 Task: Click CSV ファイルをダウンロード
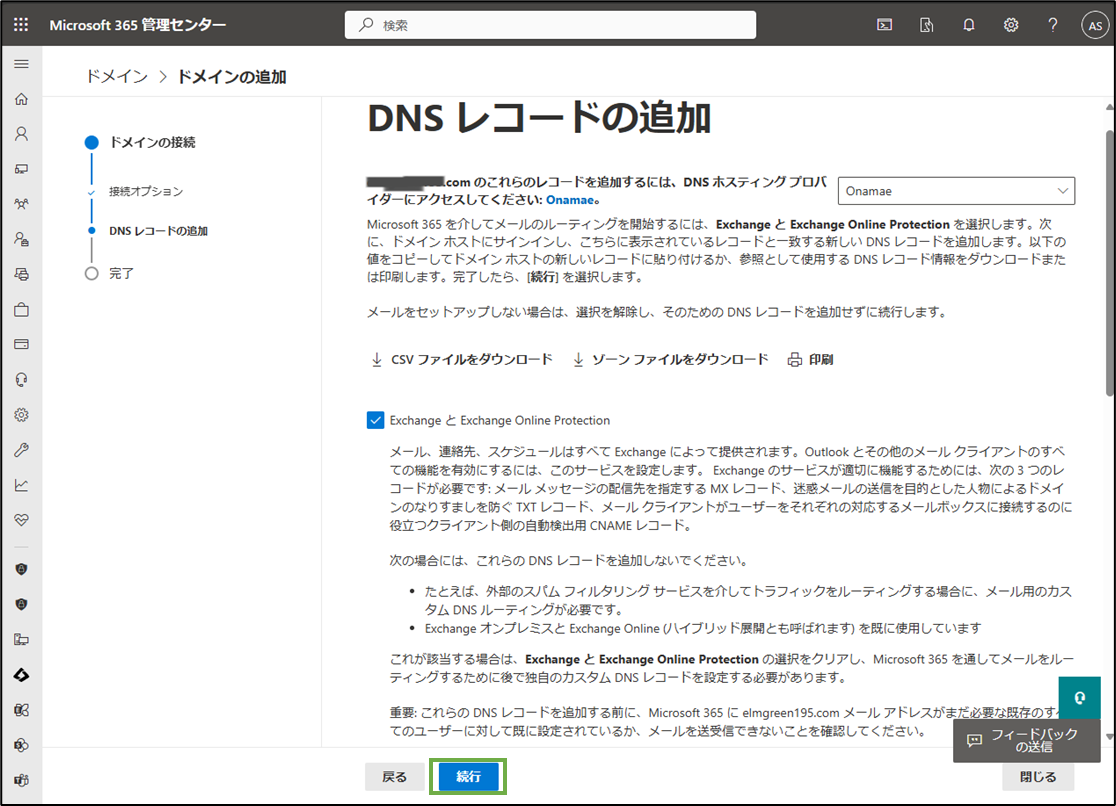[x=461, y=360]
